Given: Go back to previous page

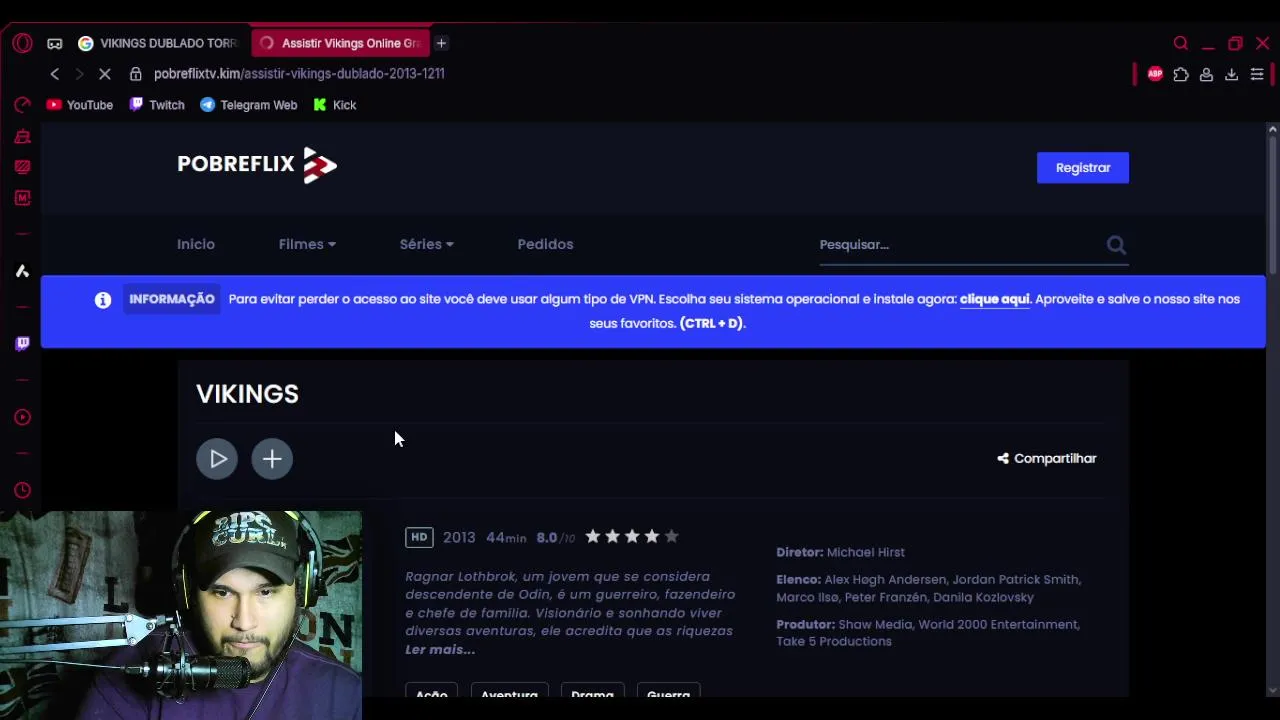Looking at the screenshot, I should click(55, 74).
